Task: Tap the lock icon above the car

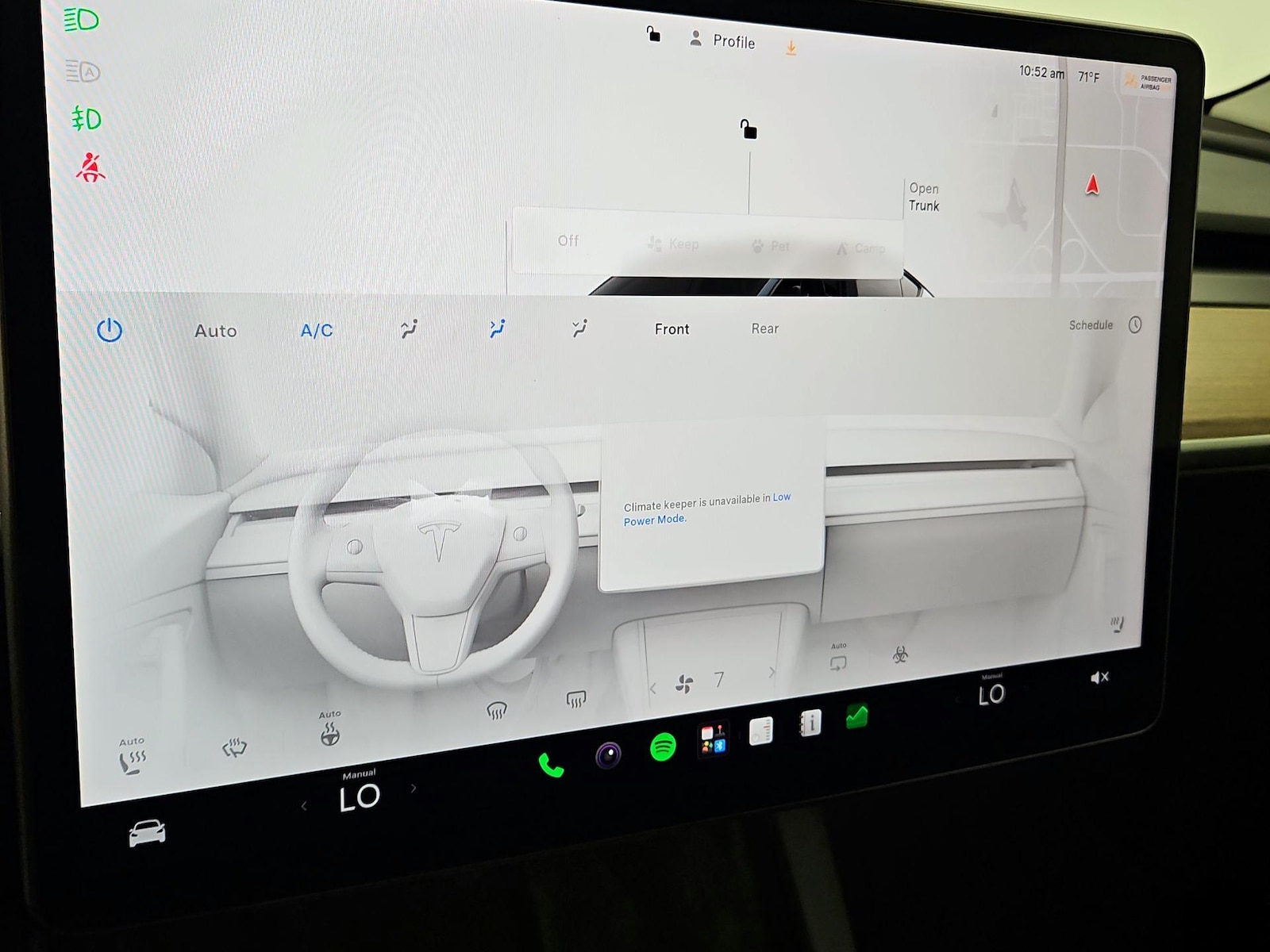Action: [x=749, y=129]
